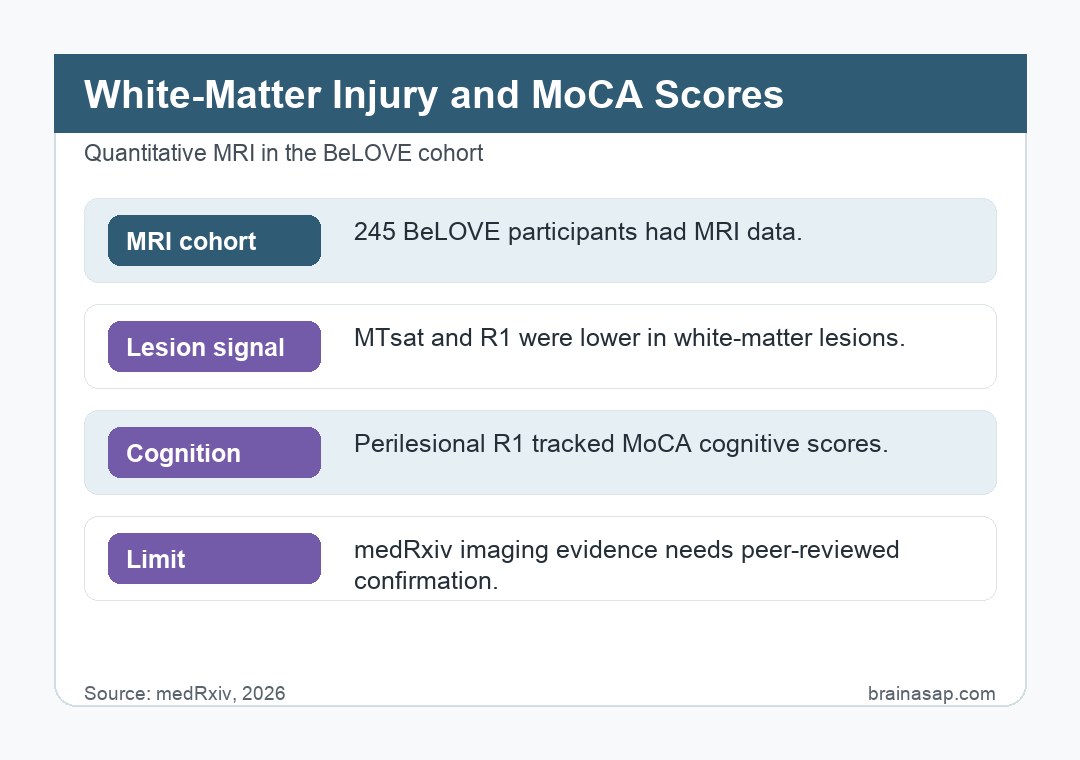1080x760 pixels.
Task: Select the Cognition label badge
Action: [214, 453]
